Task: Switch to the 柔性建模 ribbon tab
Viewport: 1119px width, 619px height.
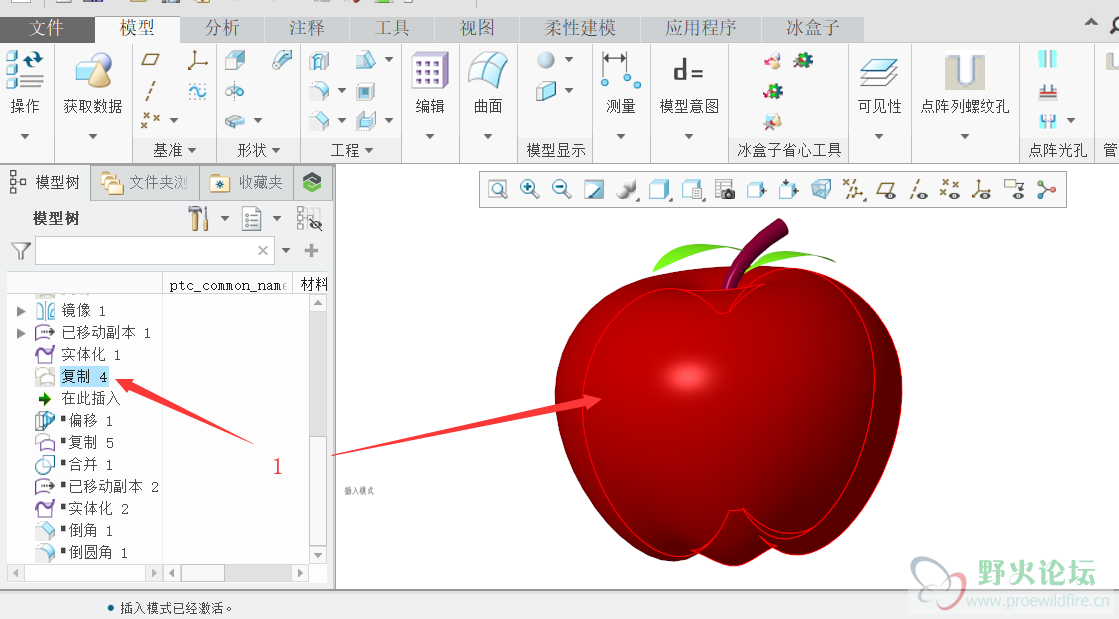Action: [x=580, y=29]
